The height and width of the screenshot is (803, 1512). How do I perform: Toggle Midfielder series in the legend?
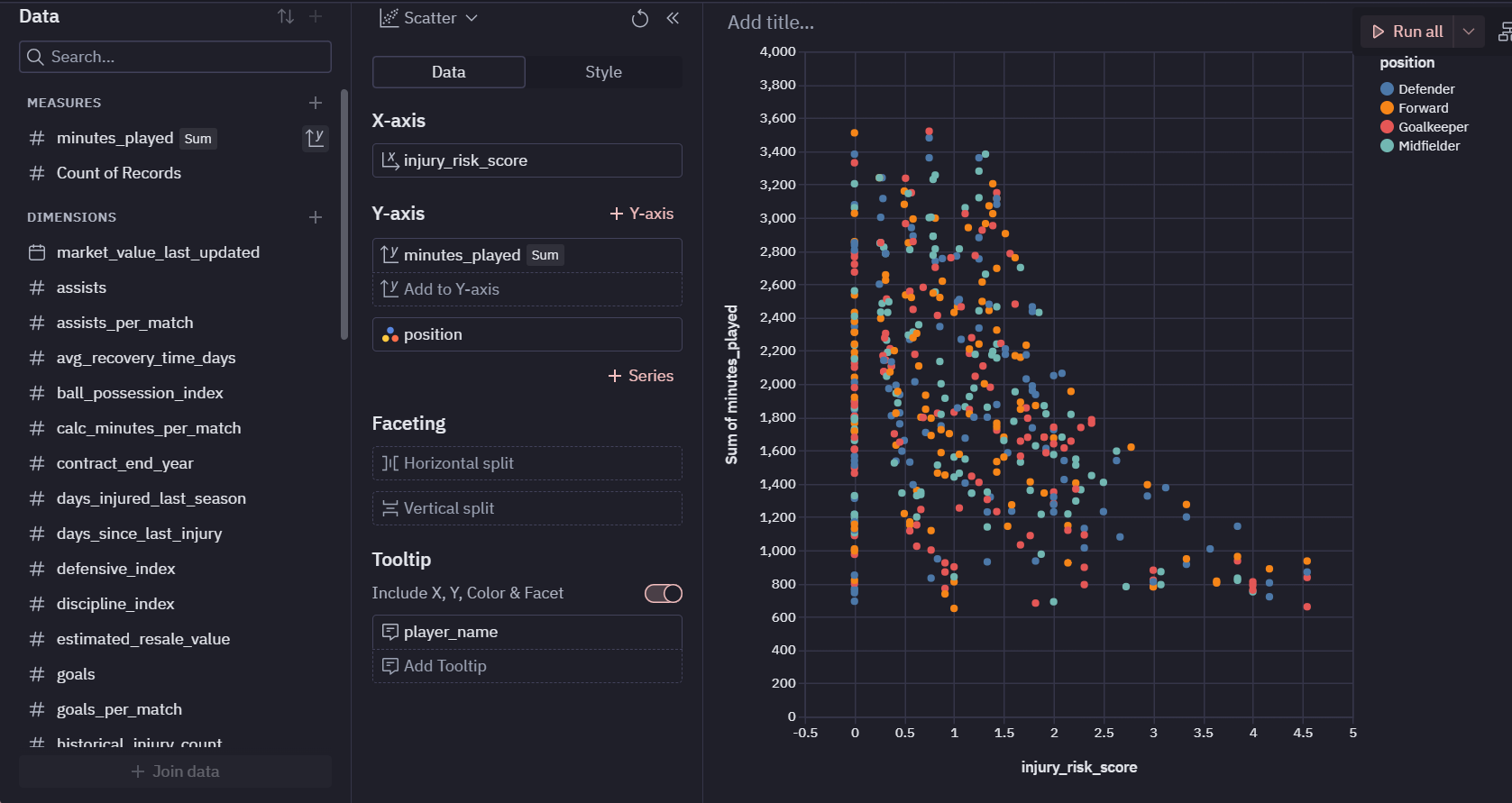coord(1420,146)
